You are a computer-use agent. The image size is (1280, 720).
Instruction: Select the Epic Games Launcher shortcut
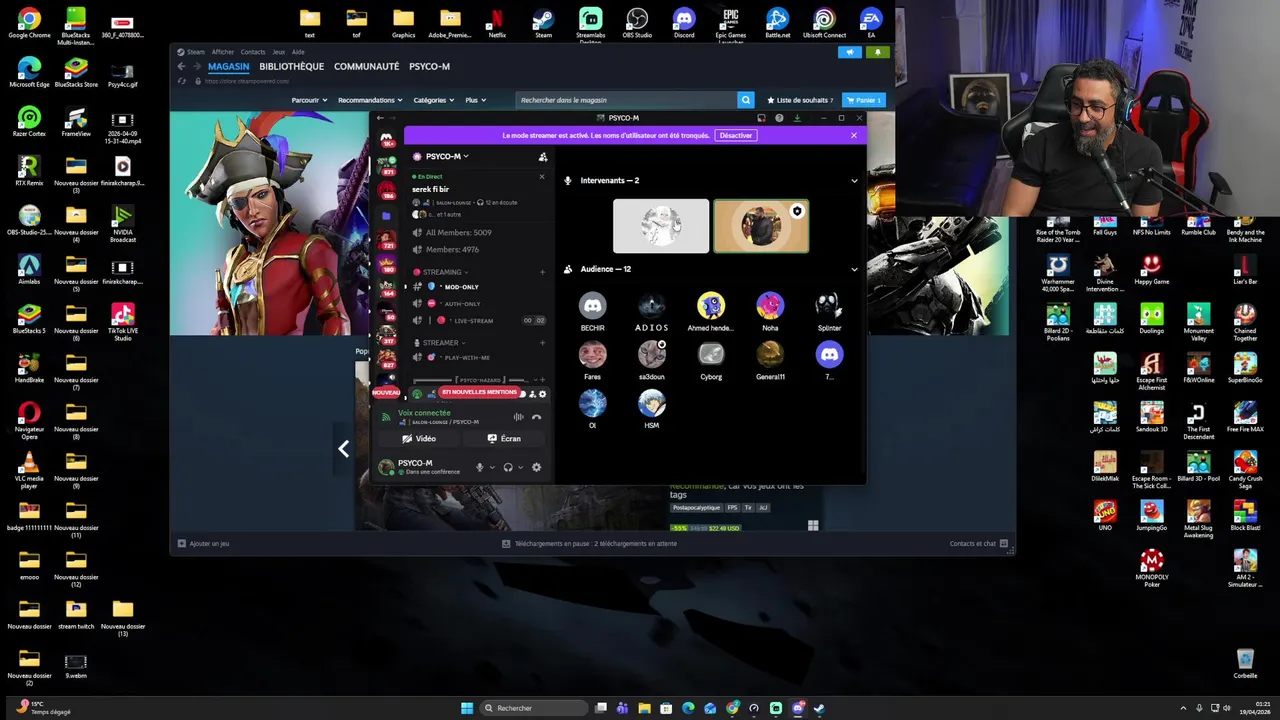pos(731,25)
